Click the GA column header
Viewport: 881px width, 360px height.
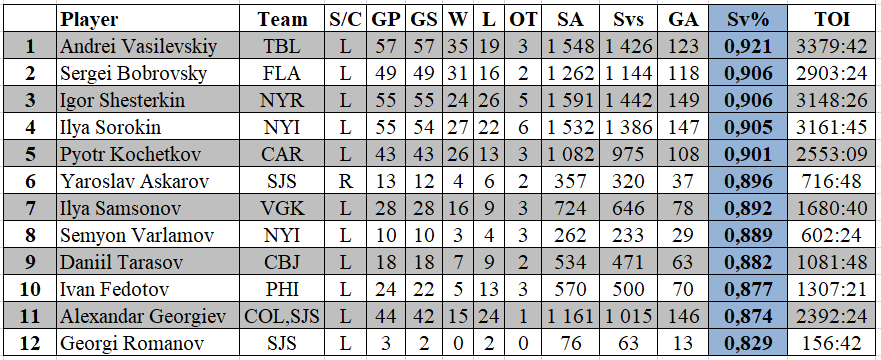pyautogui.click(x=683, y=19)
